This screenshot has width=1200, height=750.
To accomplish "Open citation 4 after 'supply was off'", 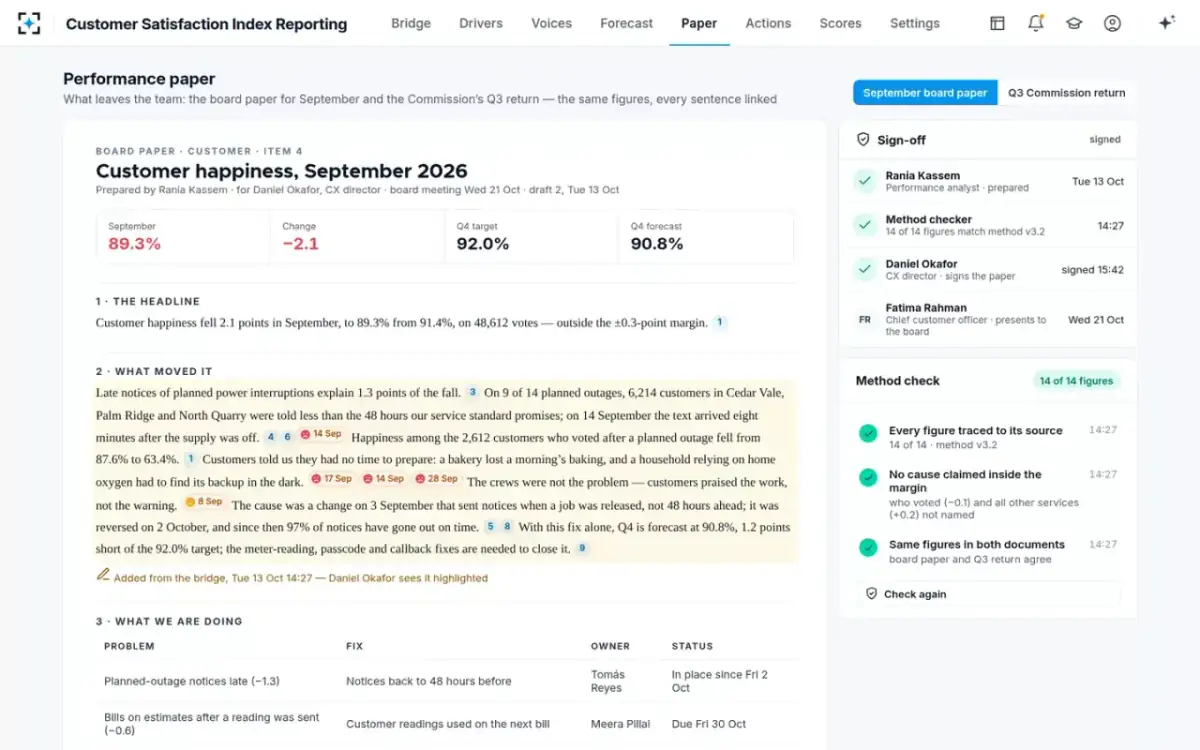I will point(270,437).
